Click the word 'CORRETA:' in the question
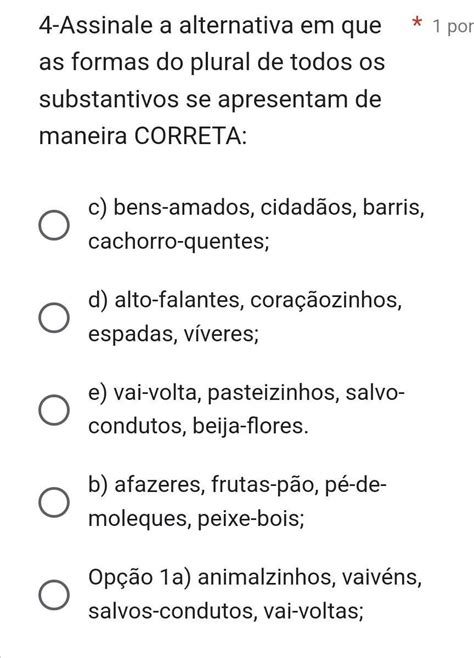The image size is (474, 658). (x=190, y=136)
